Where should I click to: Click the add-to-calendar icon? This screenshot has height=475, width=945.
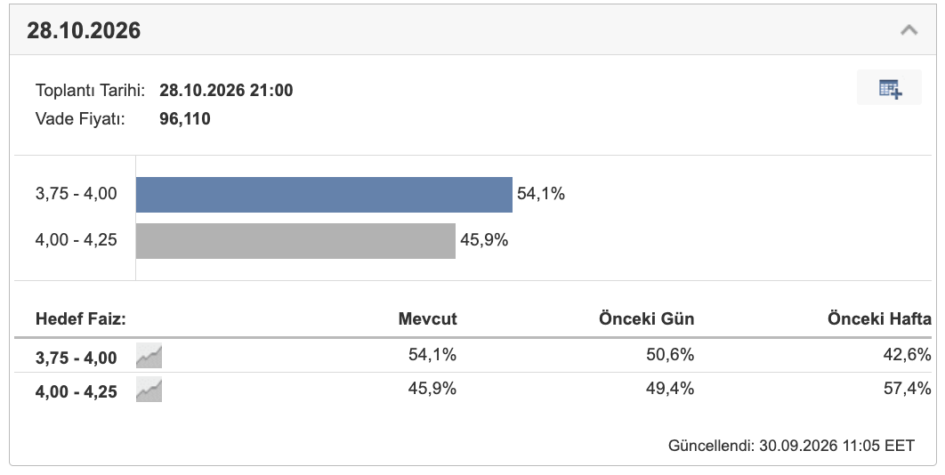click(890, 89)
